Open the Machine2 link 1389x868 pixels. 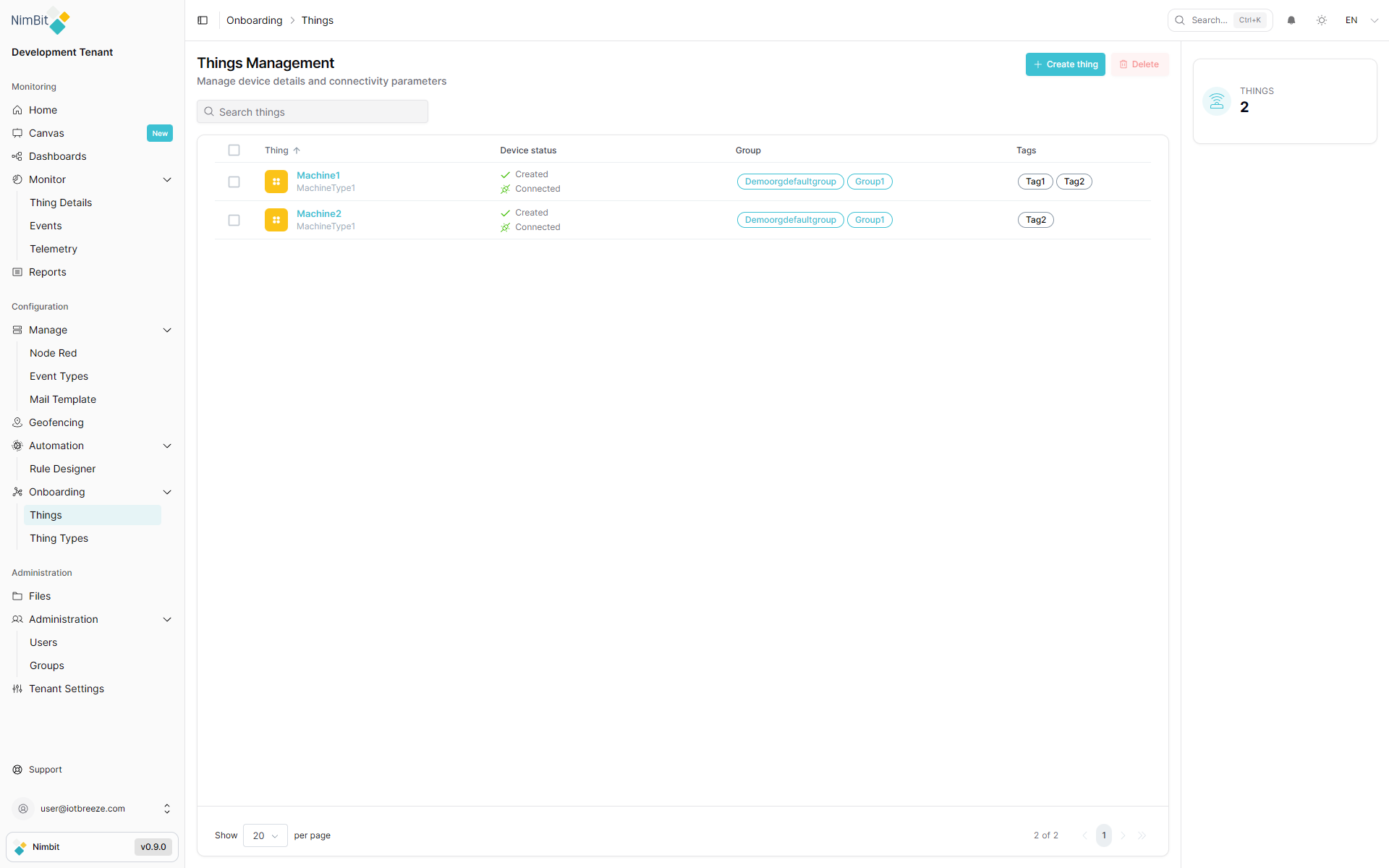tap(319, 213)
